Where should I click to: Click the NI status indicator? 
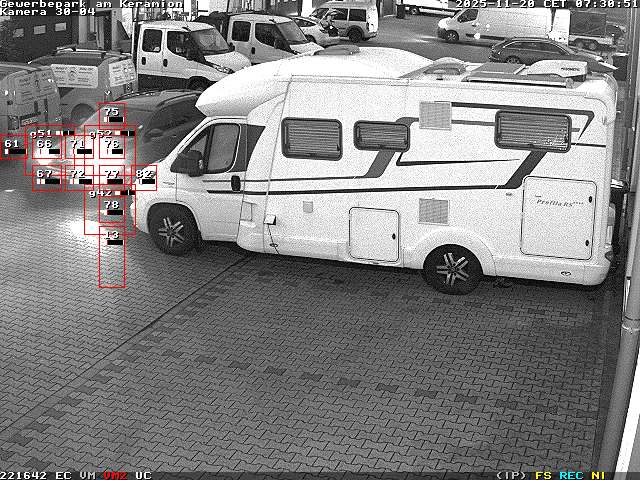[x=597, y=475]
